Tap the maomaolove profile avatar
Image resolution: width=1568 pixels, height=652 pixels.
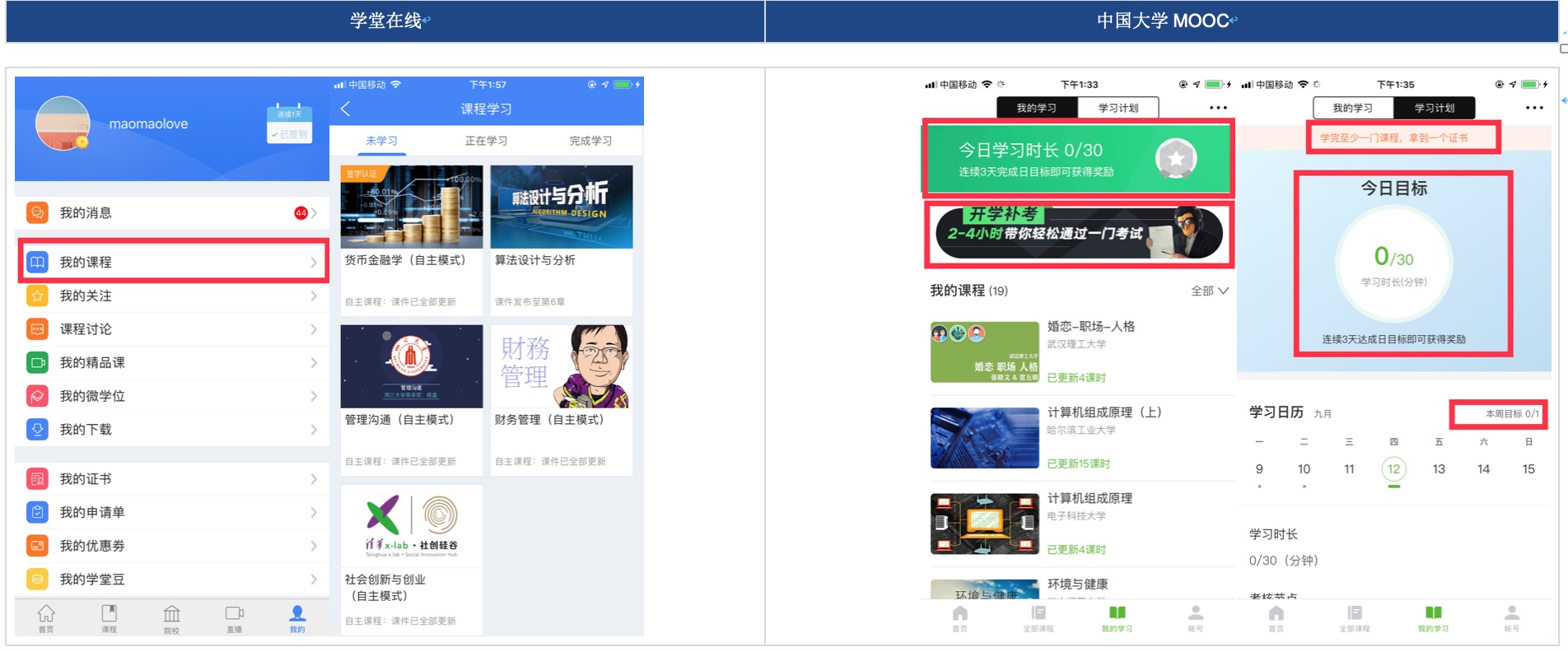pyautogui.click(x=63, y=123)
